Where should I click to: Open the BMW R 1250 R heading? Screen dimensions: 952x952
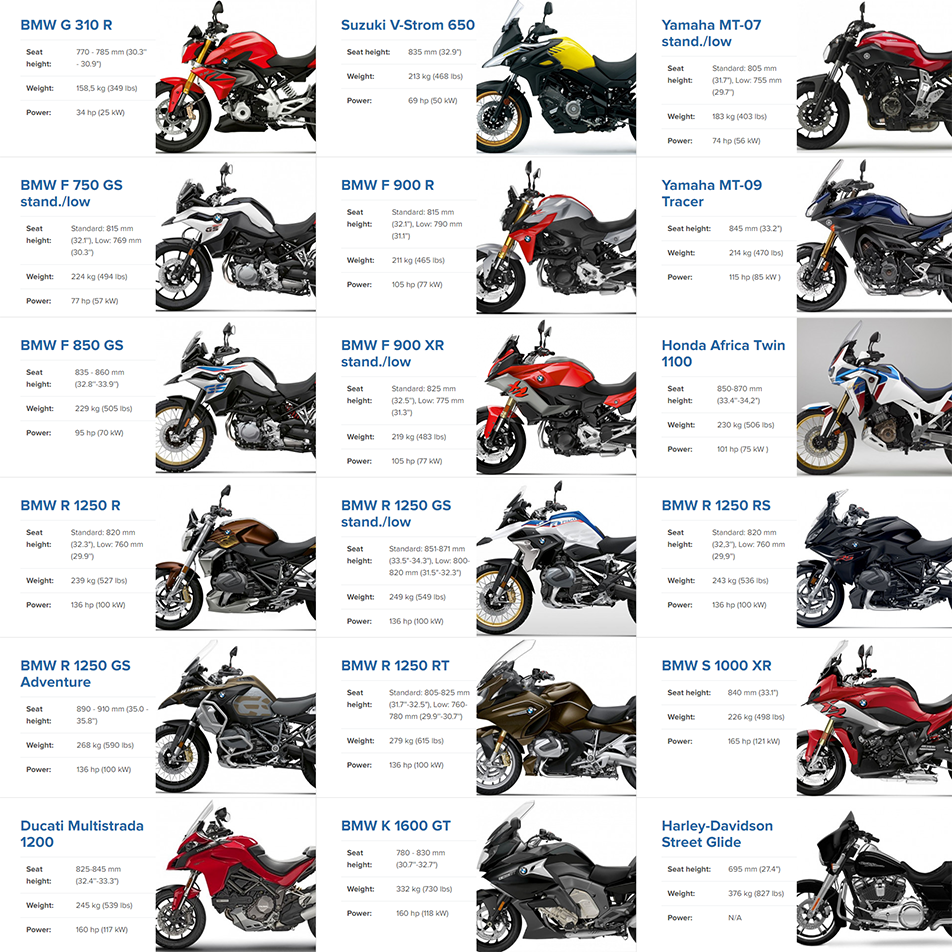[x=70, y=506]
